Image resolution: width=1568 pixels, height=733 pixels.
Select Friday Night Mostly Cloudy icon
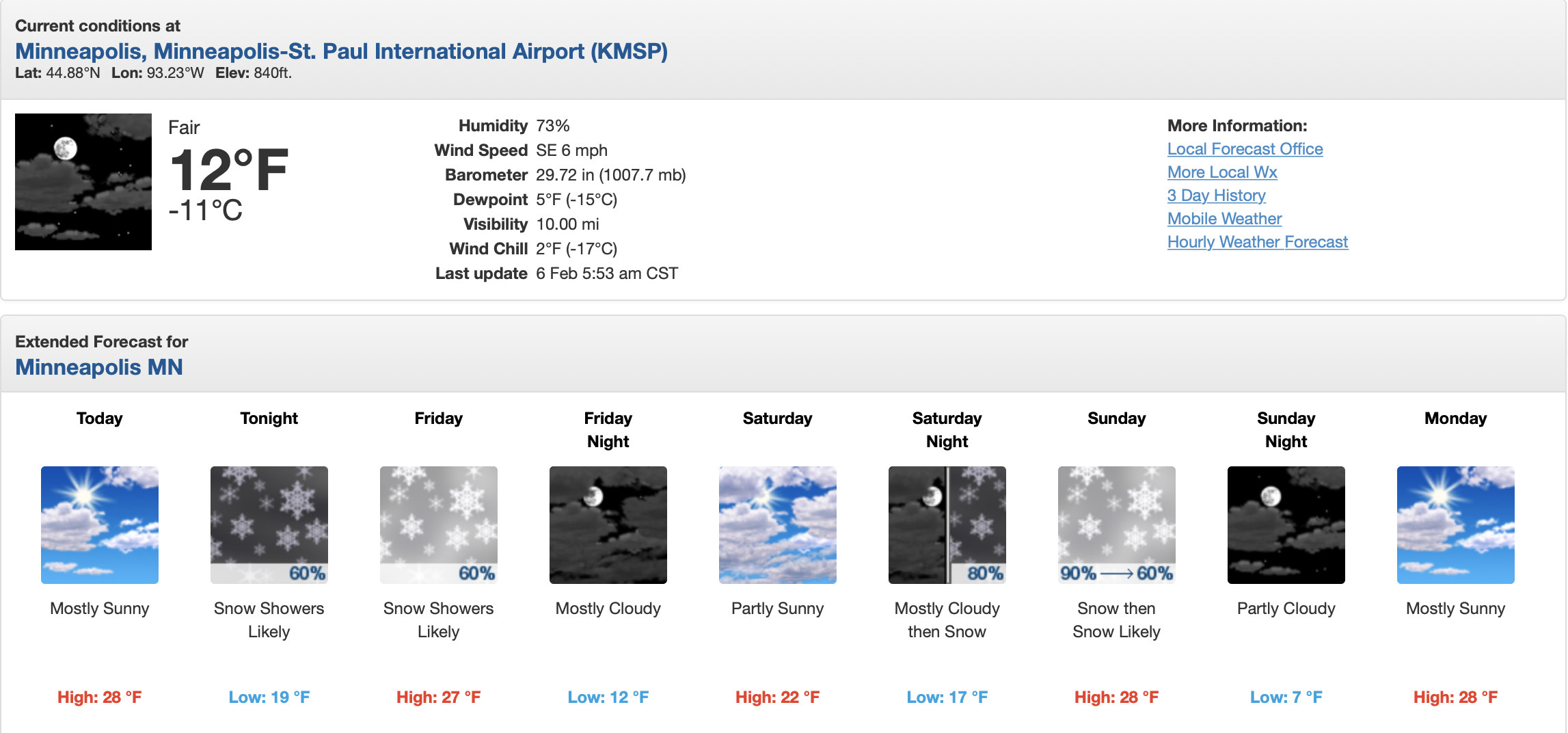coord(608,525)
